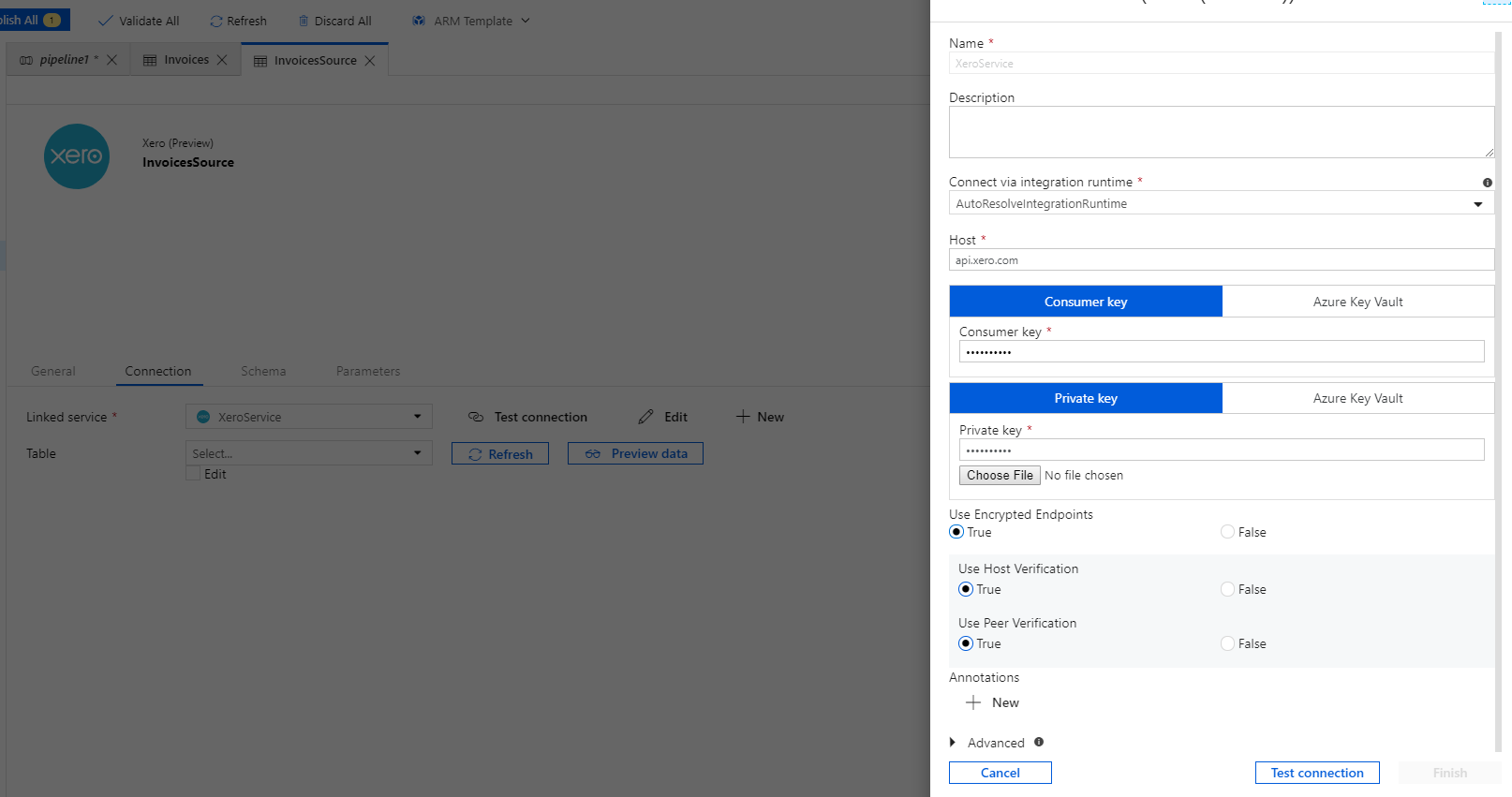Set Use Encrypted Endpoints to True
This screenshot has height=797, width=1512.
coord(956,532)
